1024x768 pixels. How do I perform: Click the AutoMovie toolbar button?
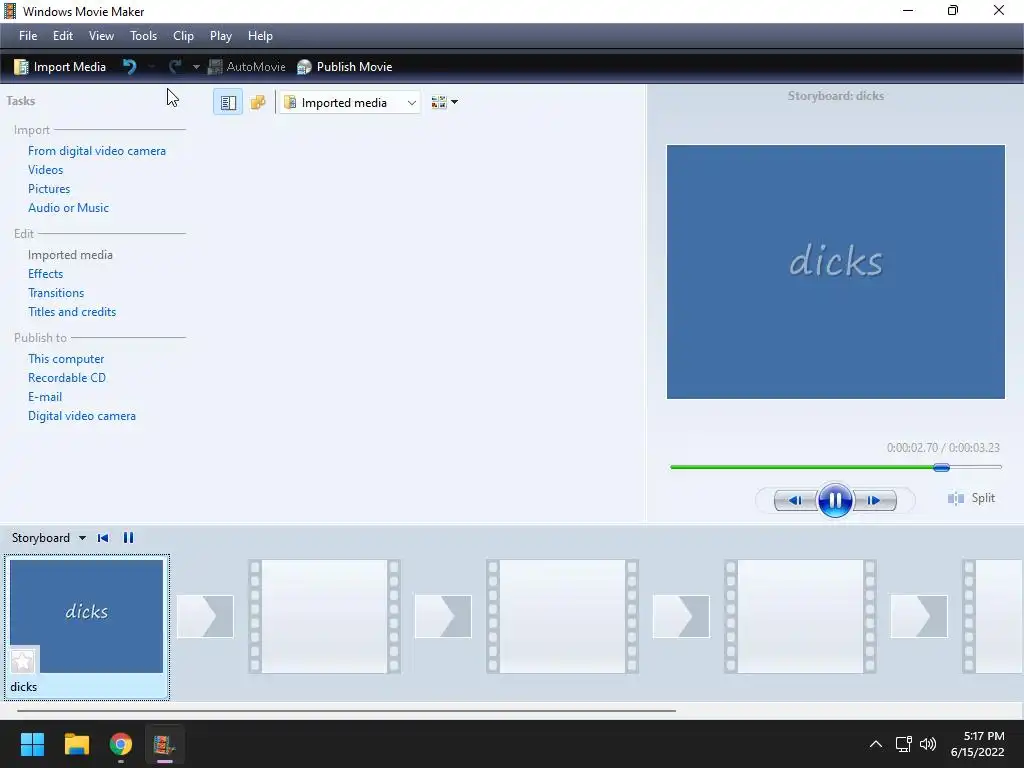tap(247, 67)
